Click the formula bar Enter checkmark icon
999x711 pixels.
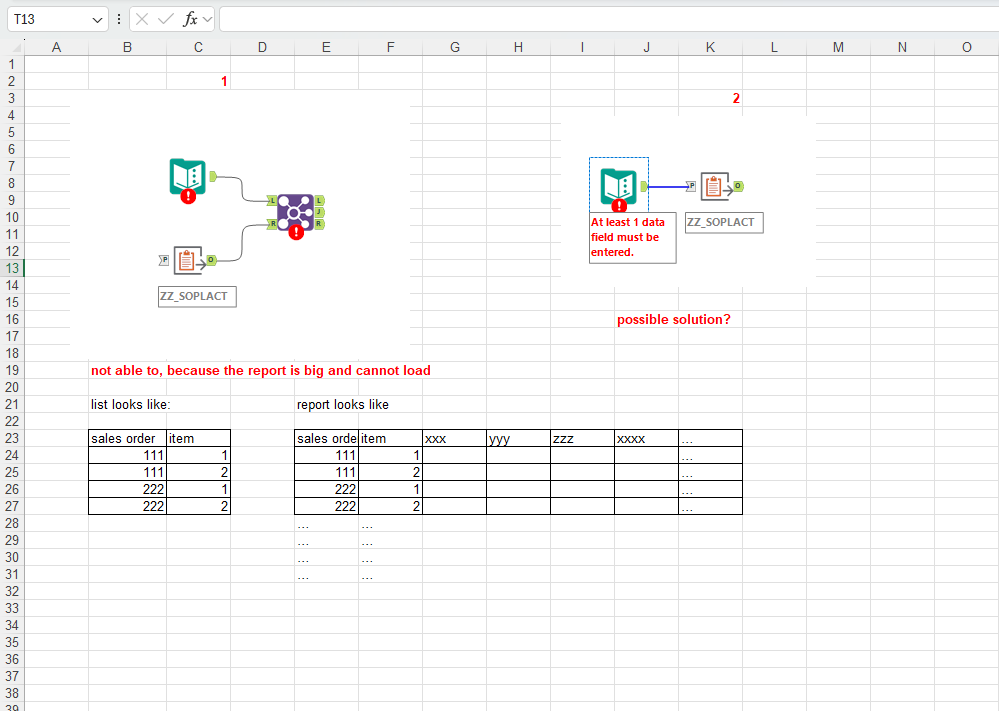pos(166,20)
